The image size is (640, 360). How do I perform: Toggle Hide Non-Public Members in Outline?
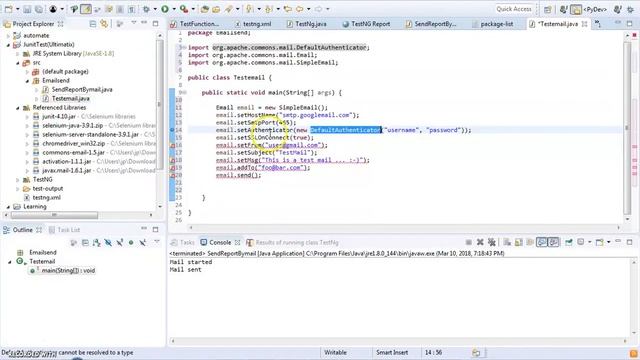(131, 243)
